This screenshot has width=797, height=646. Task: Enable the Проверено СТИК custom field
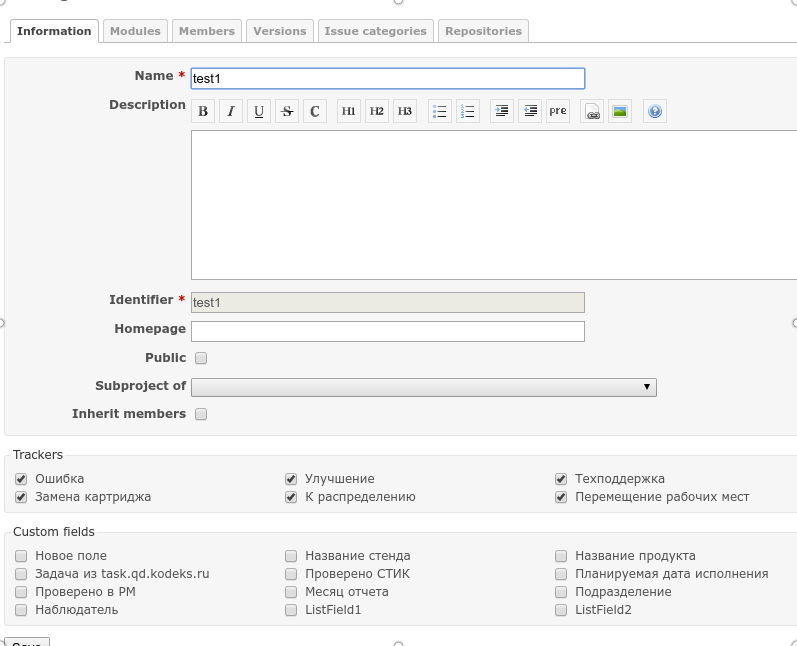291,574
